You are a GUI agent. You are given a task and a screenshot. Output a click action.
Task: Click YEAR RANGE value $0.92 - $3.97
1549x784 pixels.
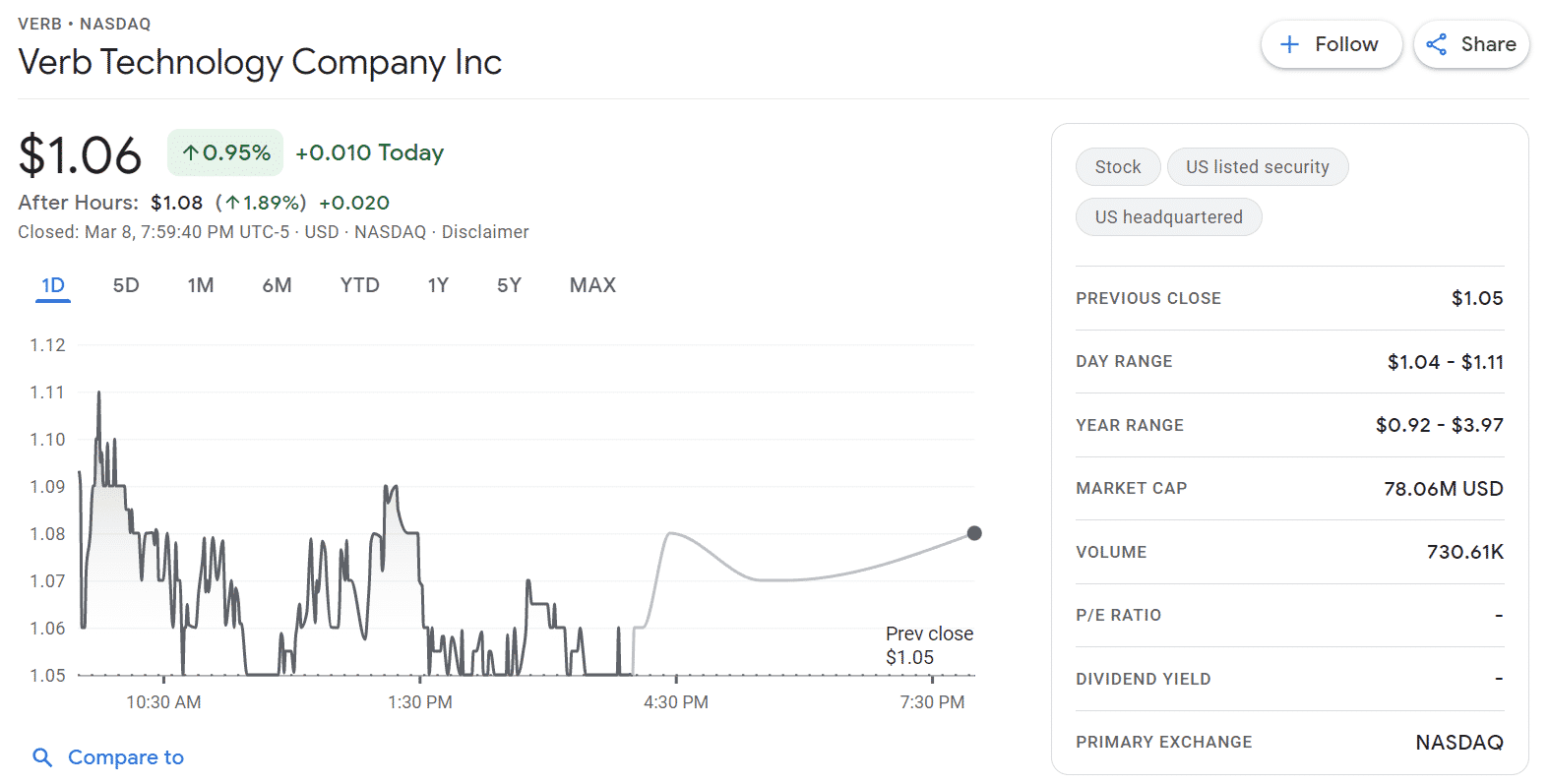coord(1440,425)
